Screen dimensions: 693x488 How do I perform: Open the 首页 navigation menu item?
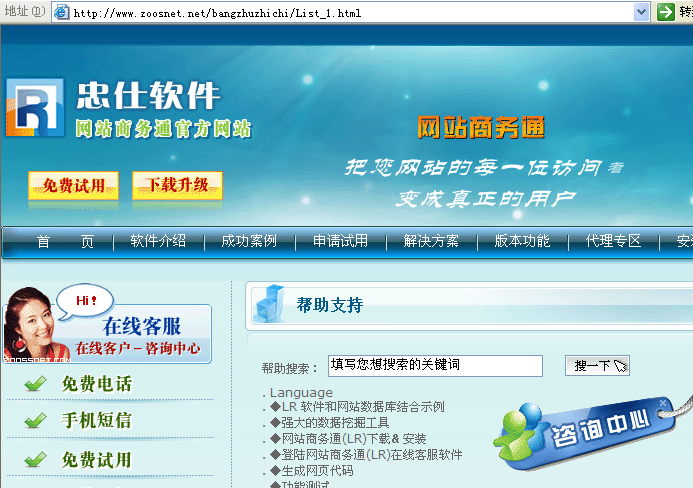click(65, 241)
